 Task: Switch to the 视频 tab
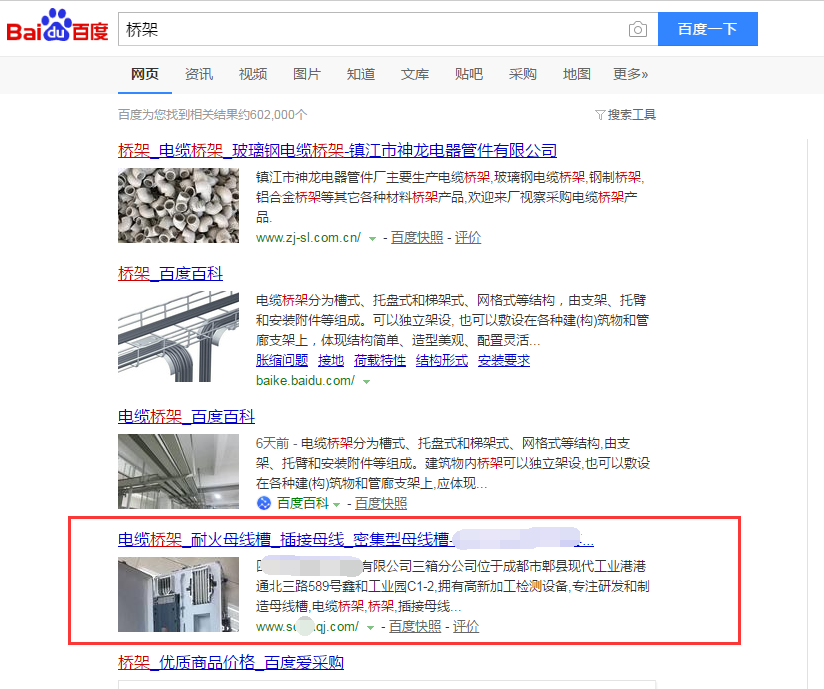click(x=253, y=74)
